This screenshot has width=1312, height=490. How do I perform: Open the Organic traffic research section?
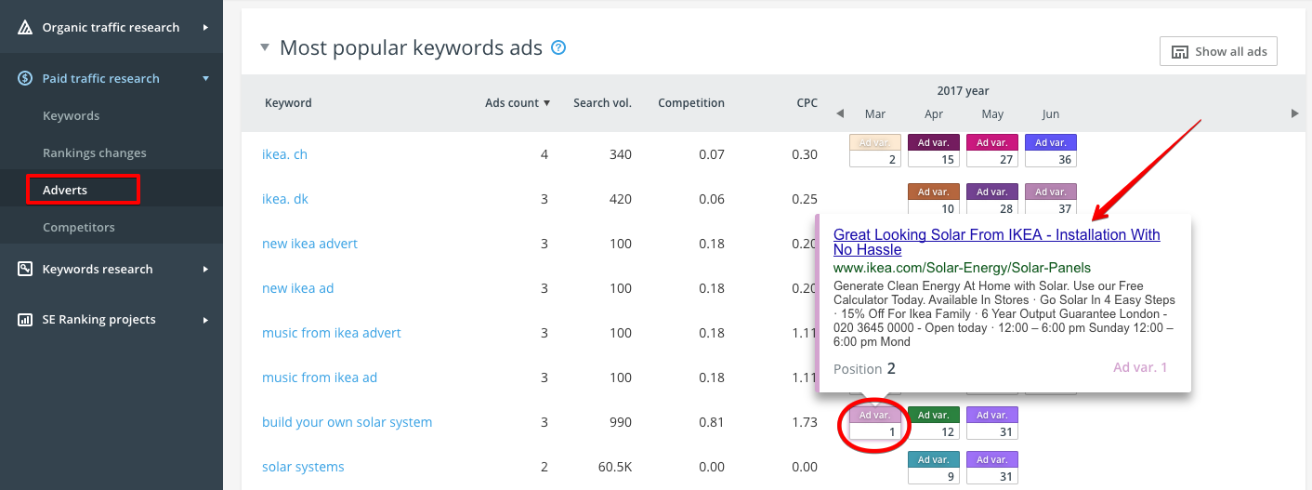[x=111, y=27]
